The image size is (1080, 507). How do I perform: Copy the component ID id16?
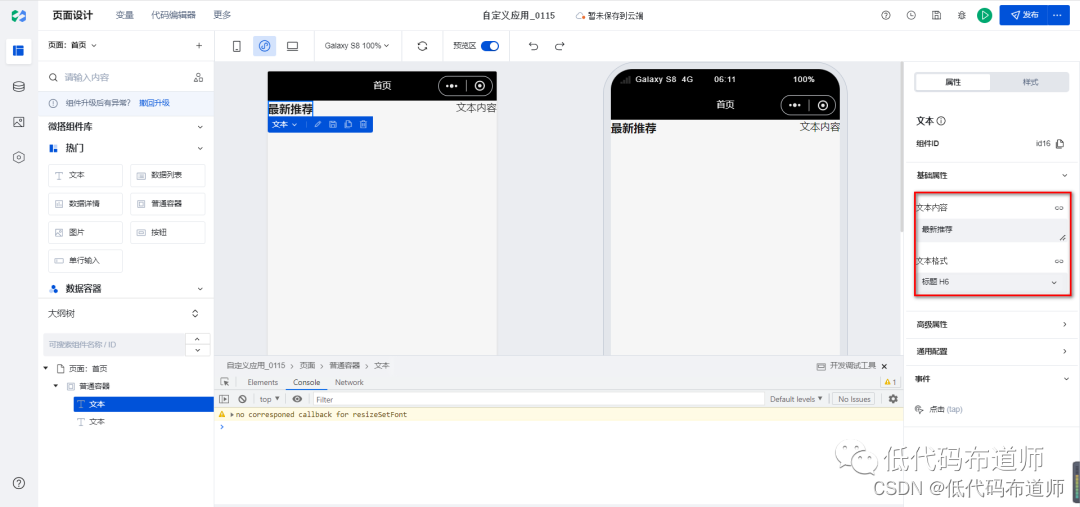click(1060, 144)
